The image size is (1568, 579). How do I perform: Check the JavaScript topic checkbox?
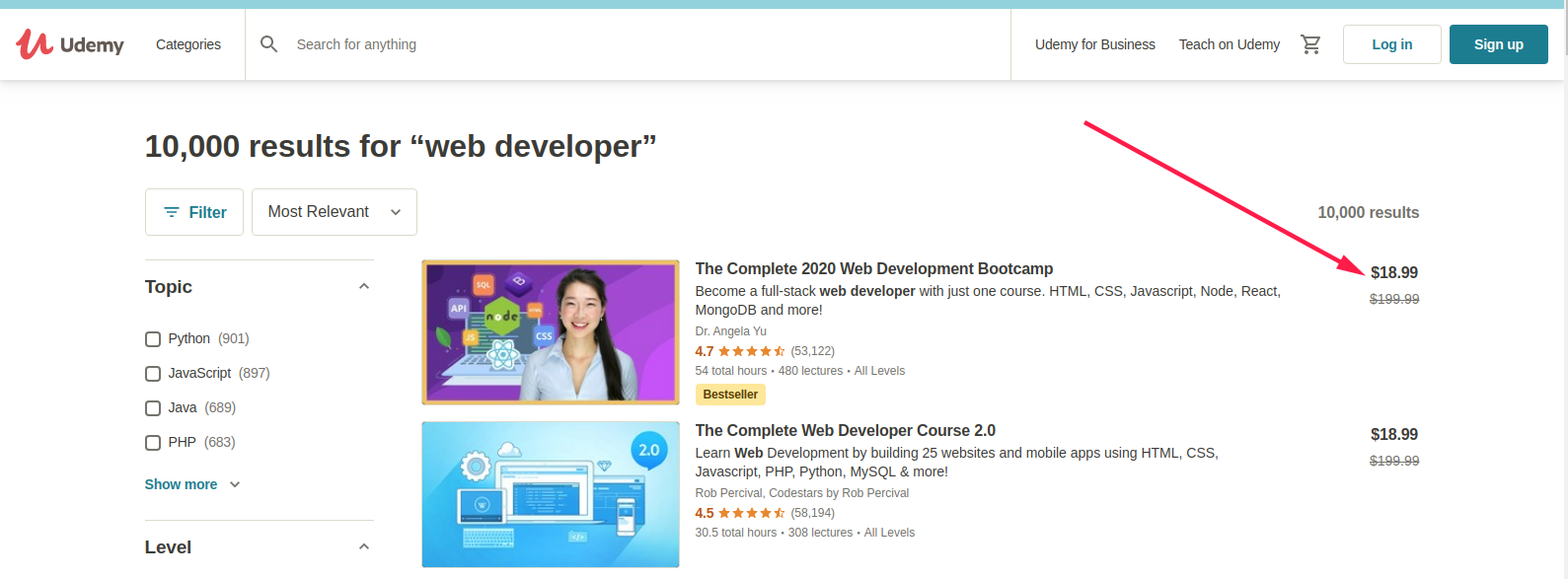(153, 374)
